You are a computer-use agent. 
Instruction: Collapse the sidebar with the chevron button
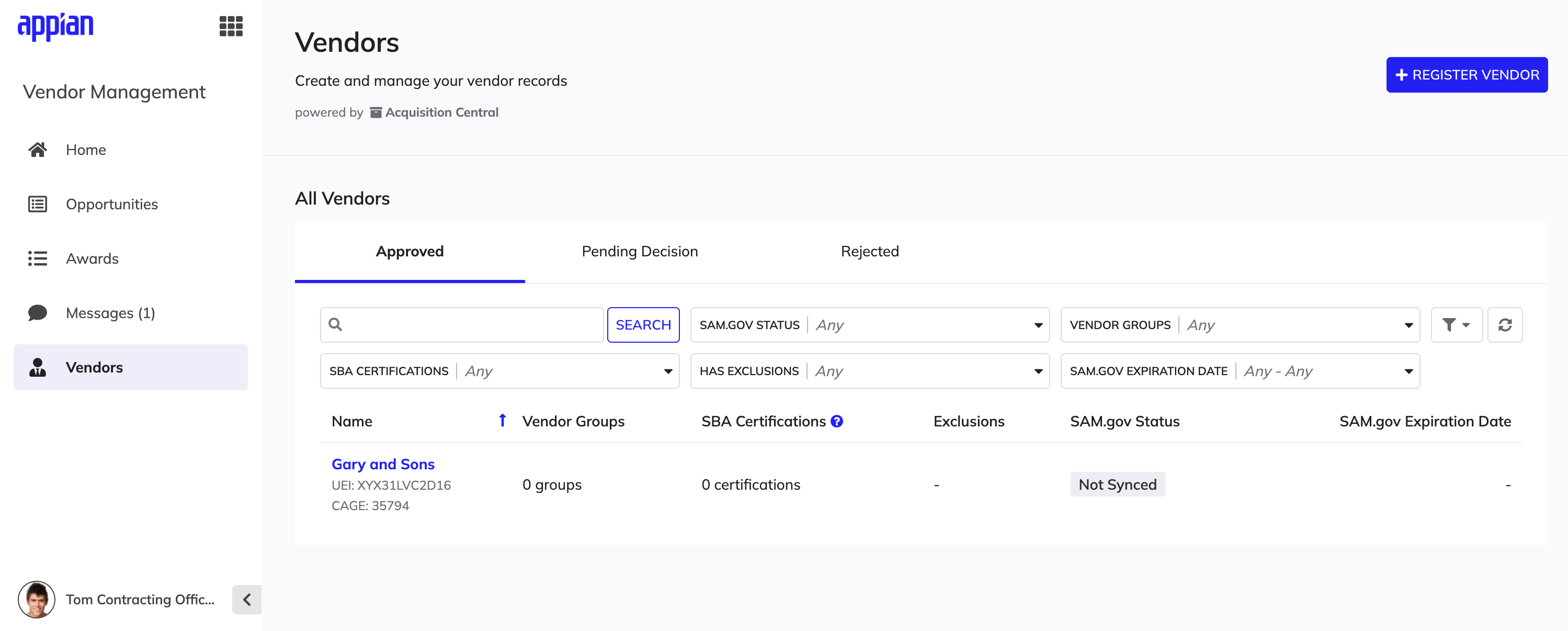click(246, 599)
